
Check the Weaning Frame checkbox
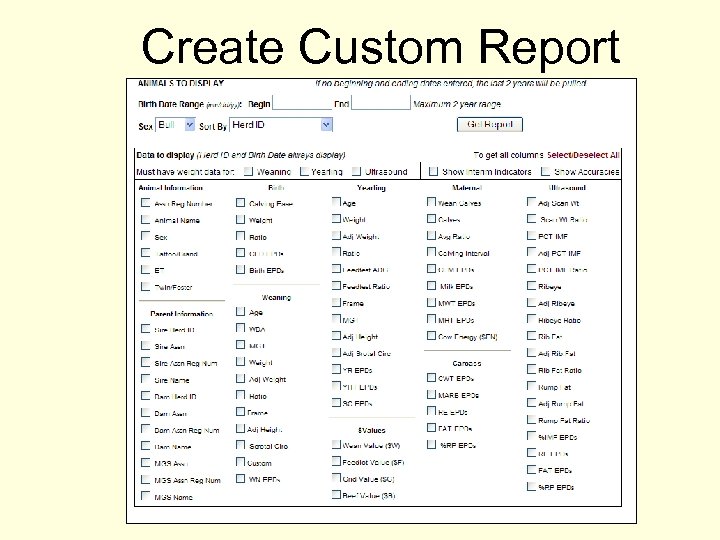(240, 411)
